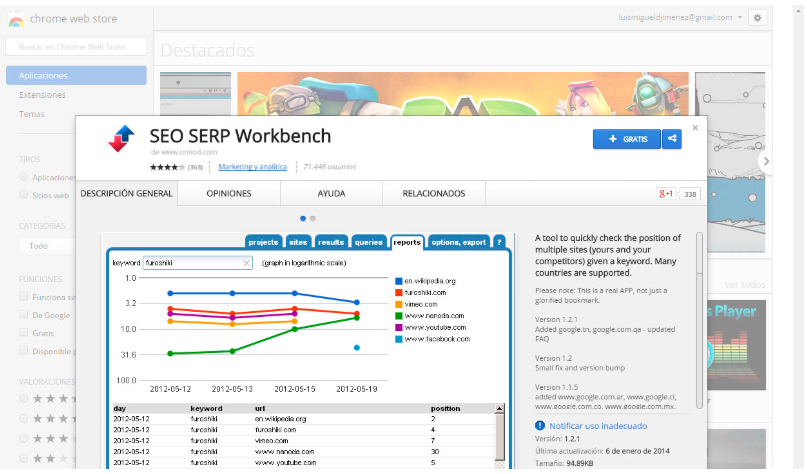This screenshot has height=474, width=807.
Task: Click the featured game banner image
Action: (x=463, y=94)
